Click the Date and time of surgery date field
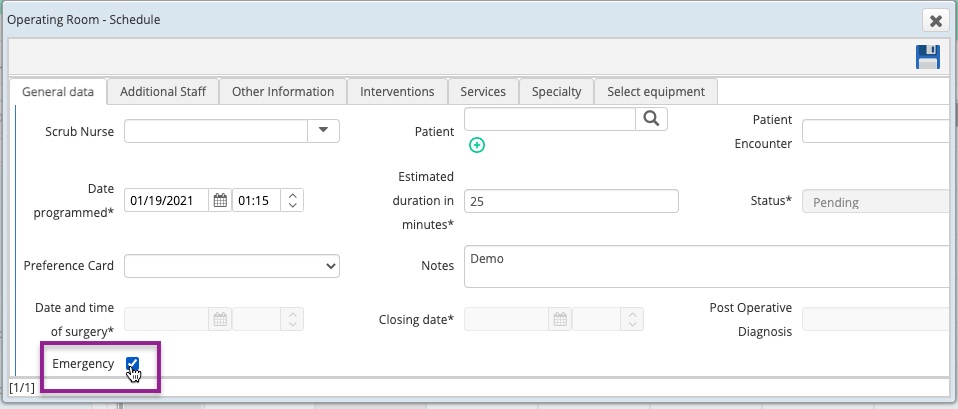The image size is (958, 409). pos(166,319)
